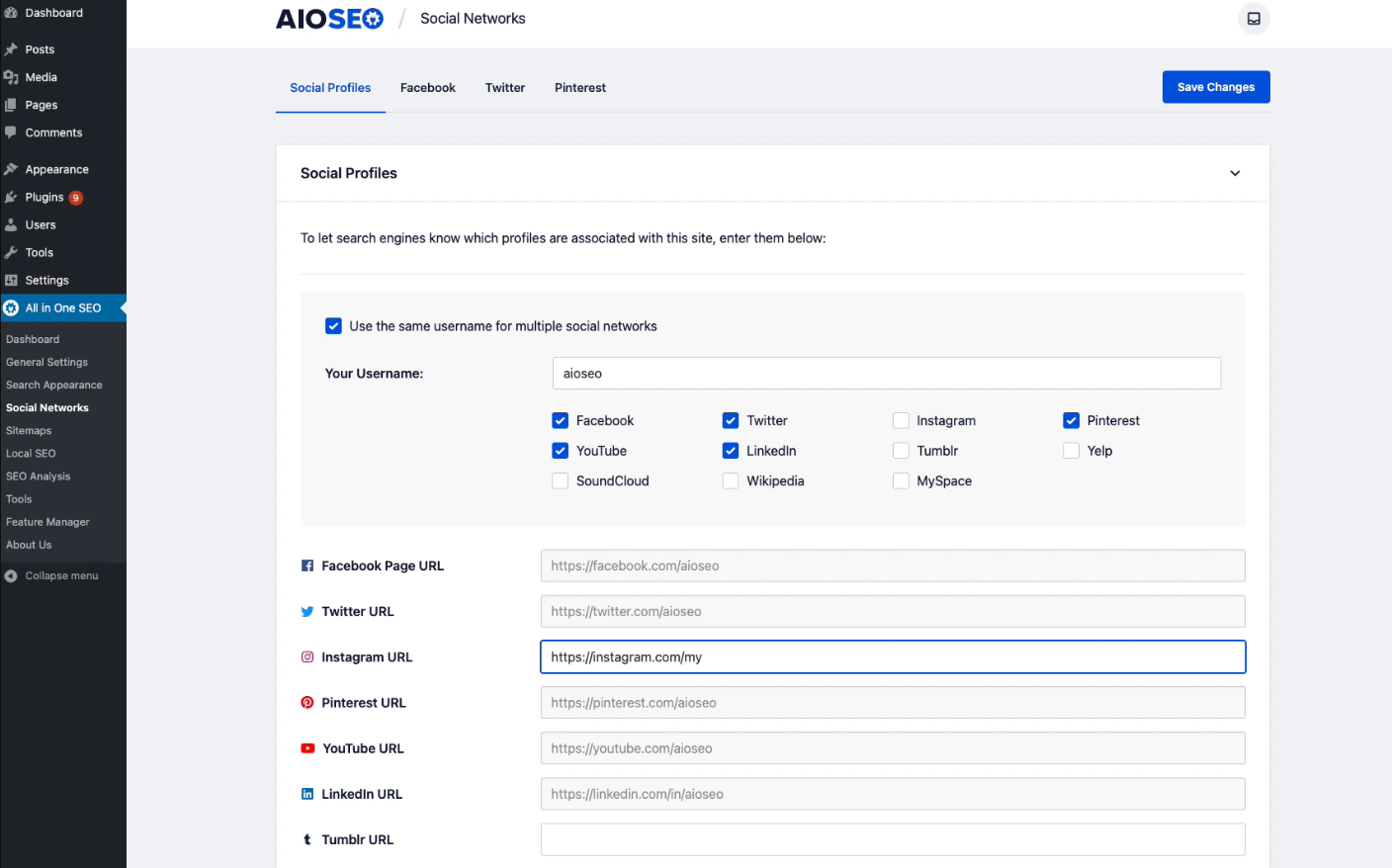Viewport: 1392px width, 868px height.
Task: Open the Pinterest tab
Action: [x=579, y=87]
